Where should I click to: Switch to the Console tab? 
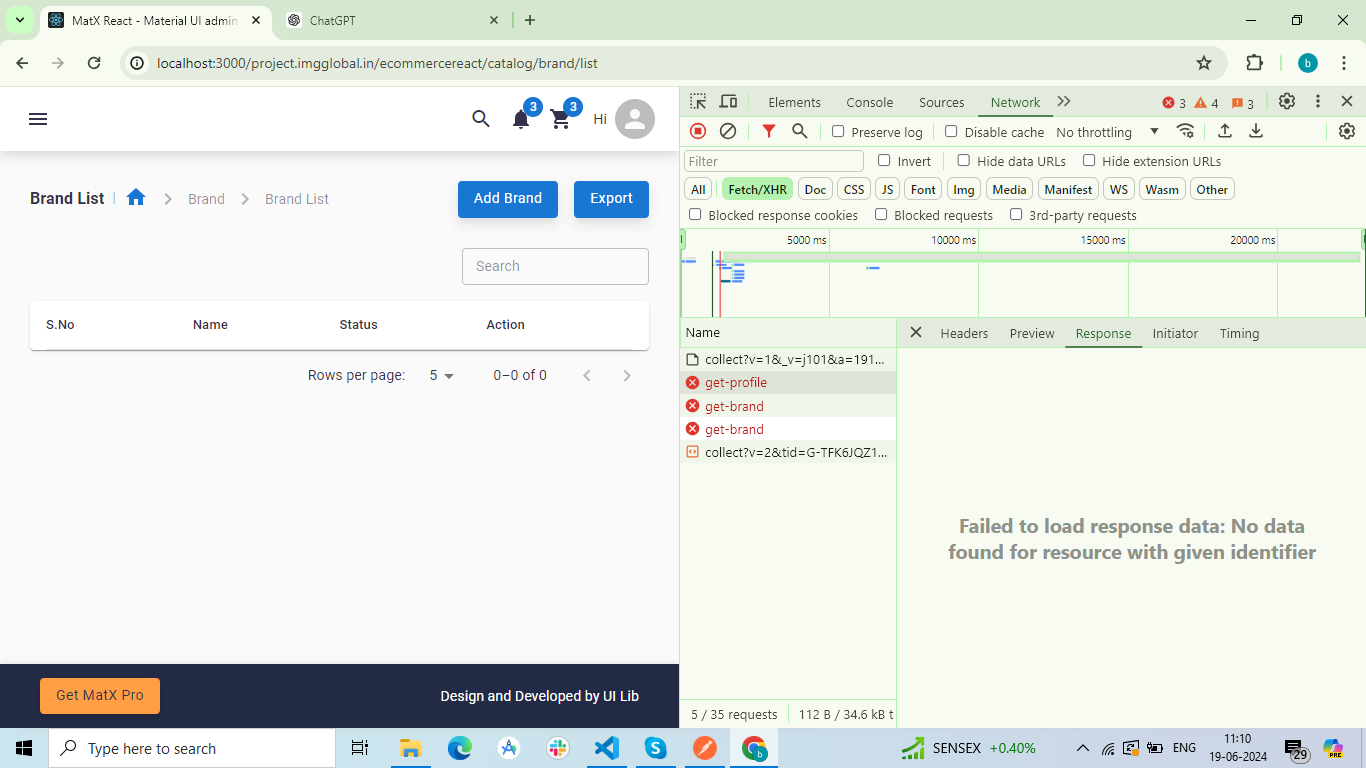(869, 102)
